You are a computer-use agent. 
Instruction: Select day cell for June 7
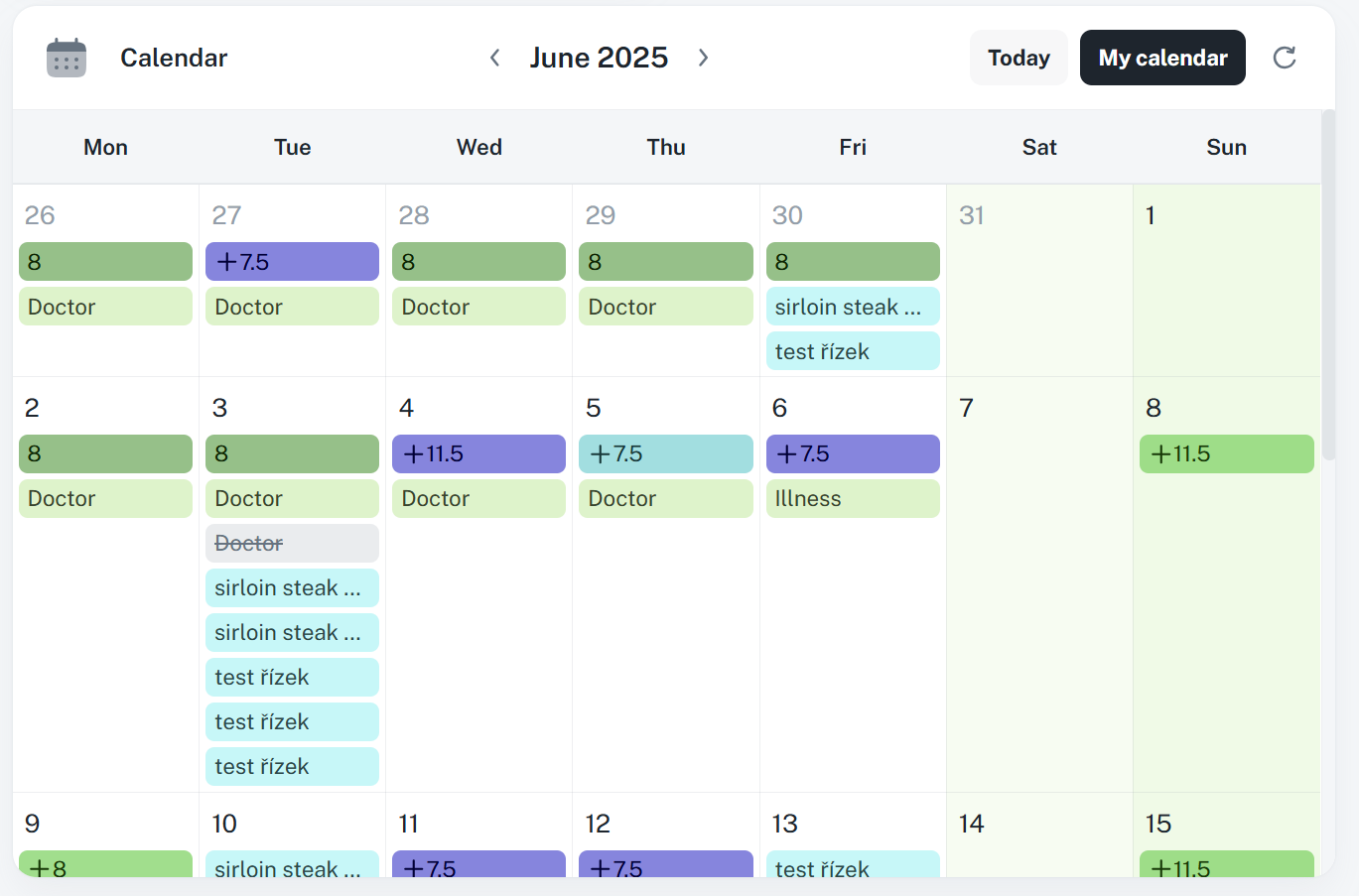click(x=1039, y=615)
